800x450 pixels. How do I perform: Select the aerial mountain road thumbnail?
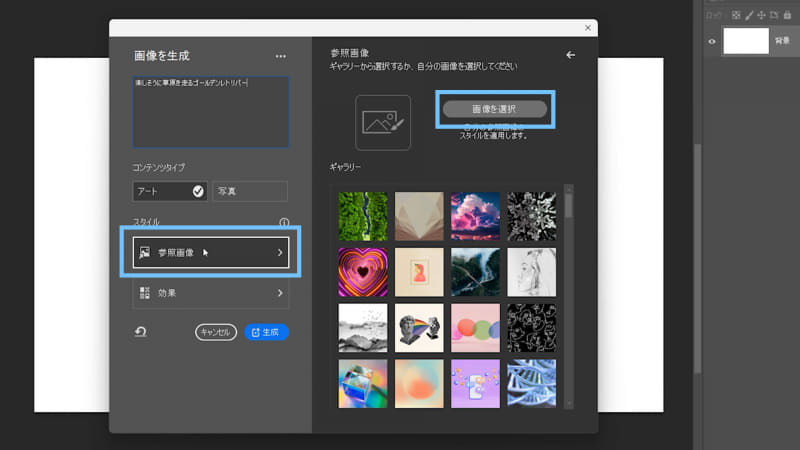tap(475, 272)
